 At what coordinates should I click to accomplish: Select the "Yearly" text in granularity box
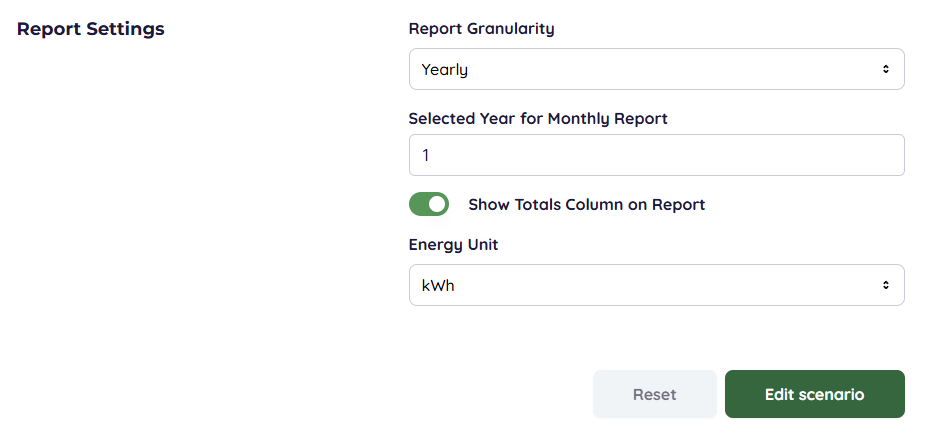tap(445, 70)
